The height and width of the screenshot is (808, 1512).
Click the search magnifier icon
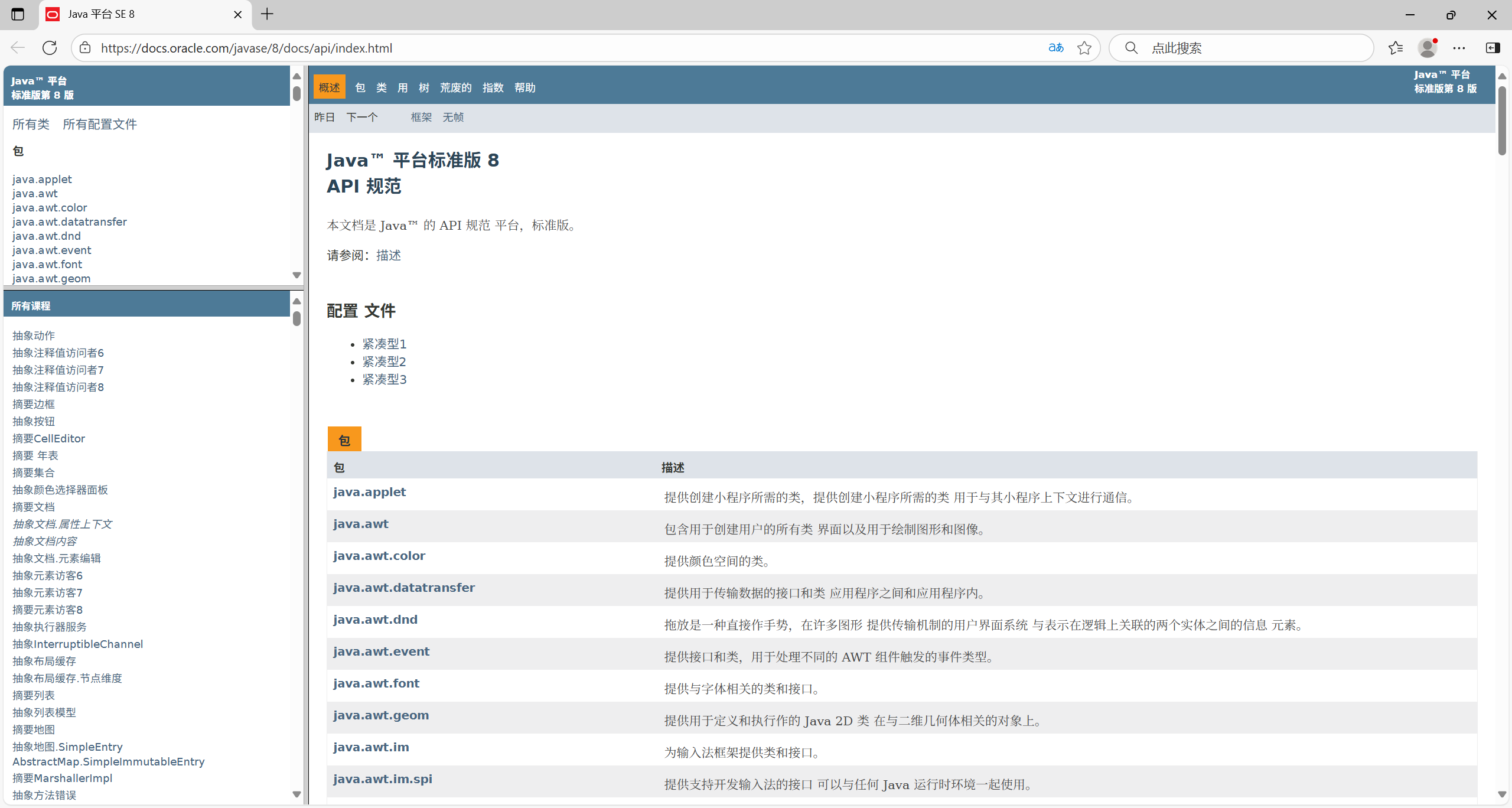(x=1131, y=48)
